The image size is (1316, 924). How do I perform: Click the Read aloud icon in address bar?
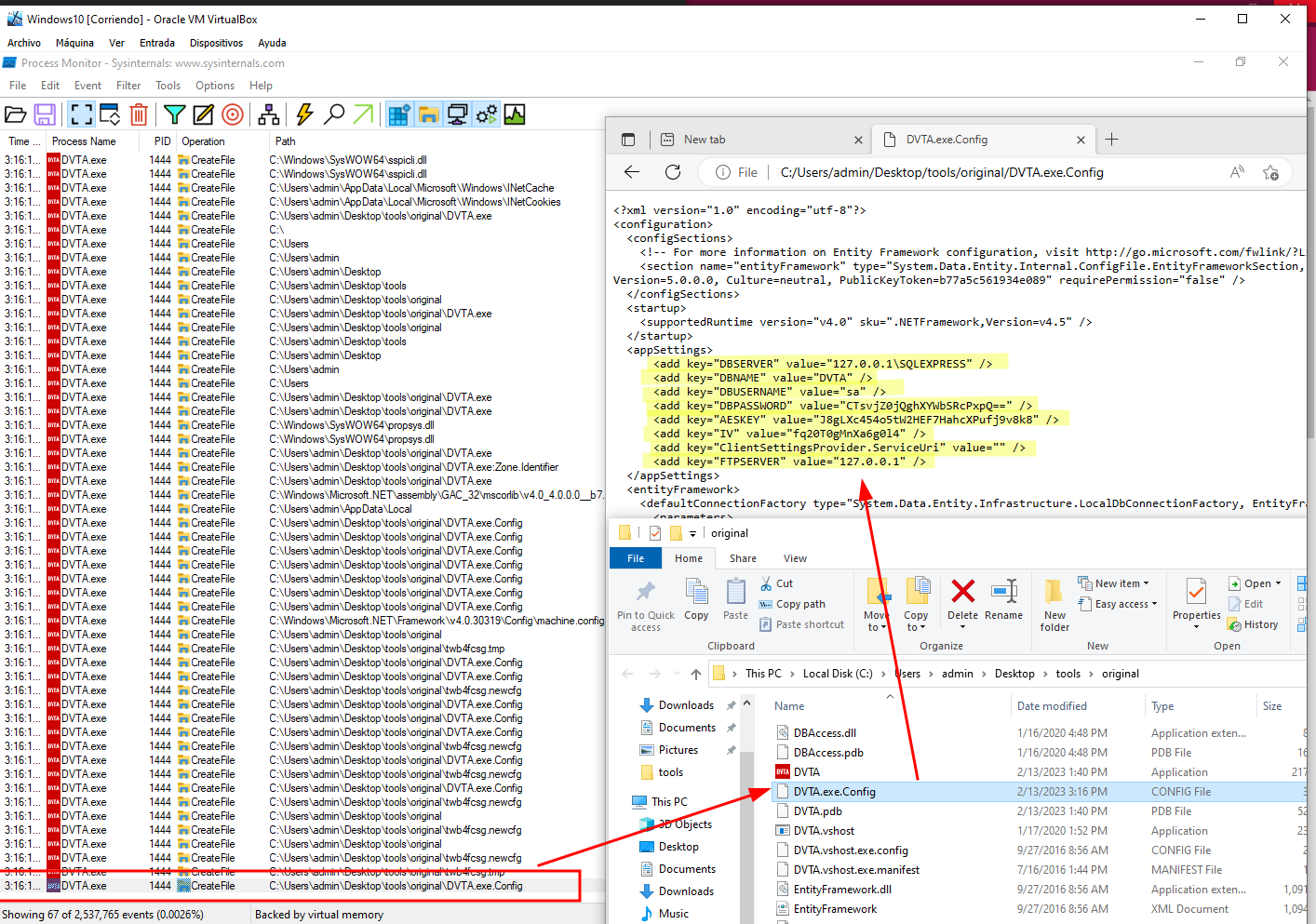pyautogui.click(x=1237, y=172)
